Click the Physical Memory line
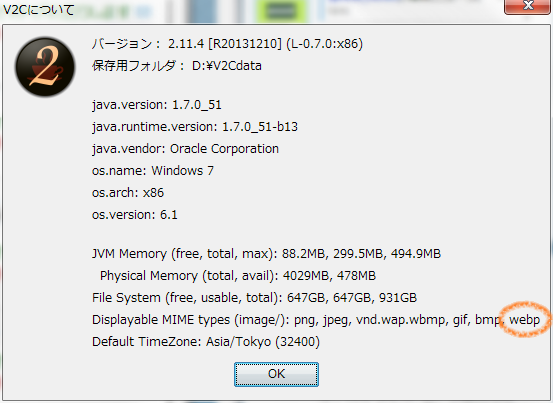 (238, 276)
